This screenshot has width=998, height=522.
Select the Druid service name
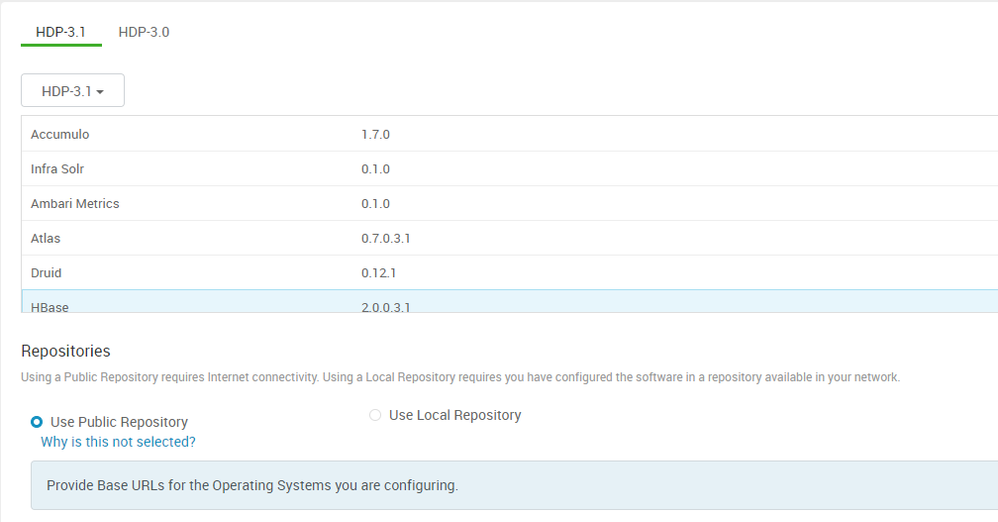[x=46, y=272]
